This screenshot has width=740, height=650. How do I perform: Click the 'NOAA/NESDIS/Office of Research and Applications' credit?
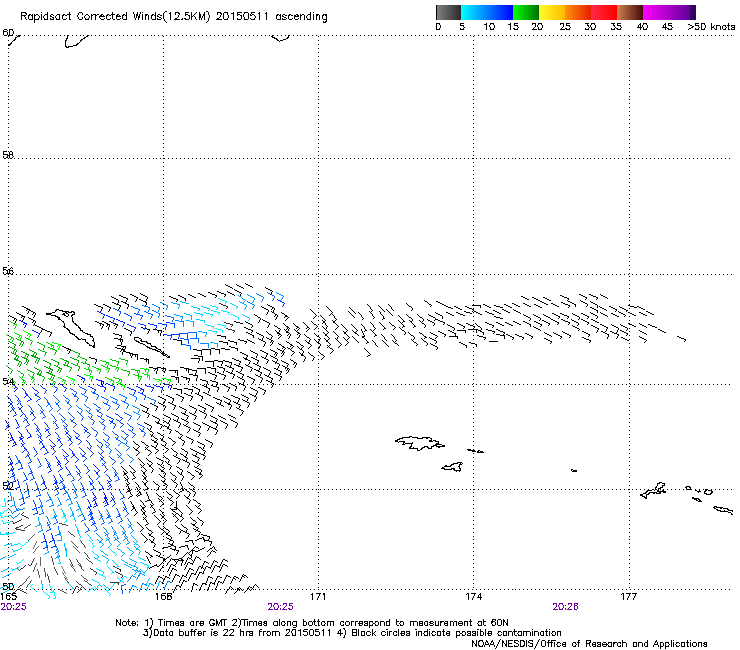click(x=589, y=644)
